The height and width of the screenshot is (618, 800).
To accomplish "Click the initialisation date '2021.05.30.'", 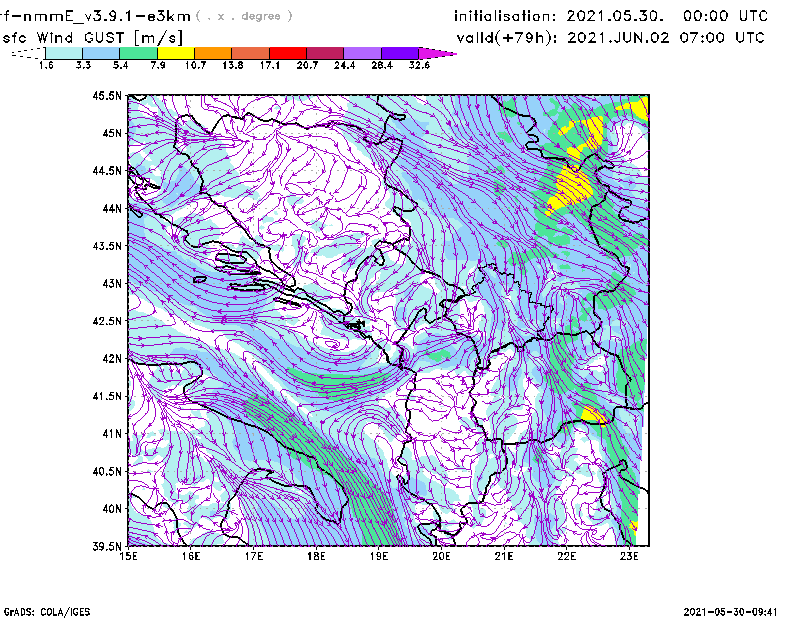I will [x=615, y=16].
